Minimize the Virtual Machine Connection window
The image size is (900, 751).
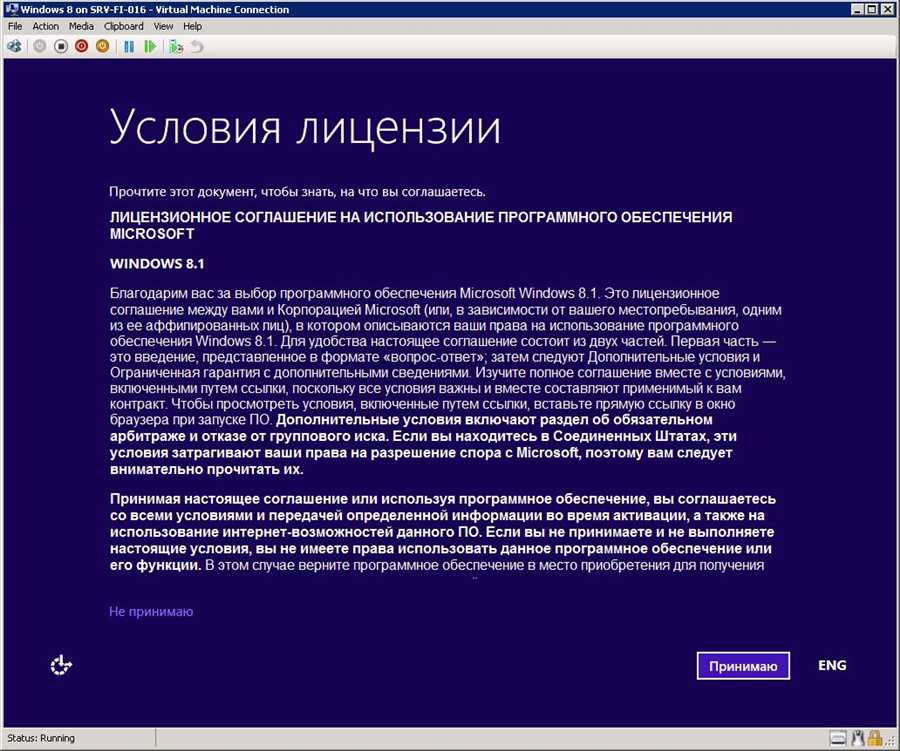(x=858, y=9)
